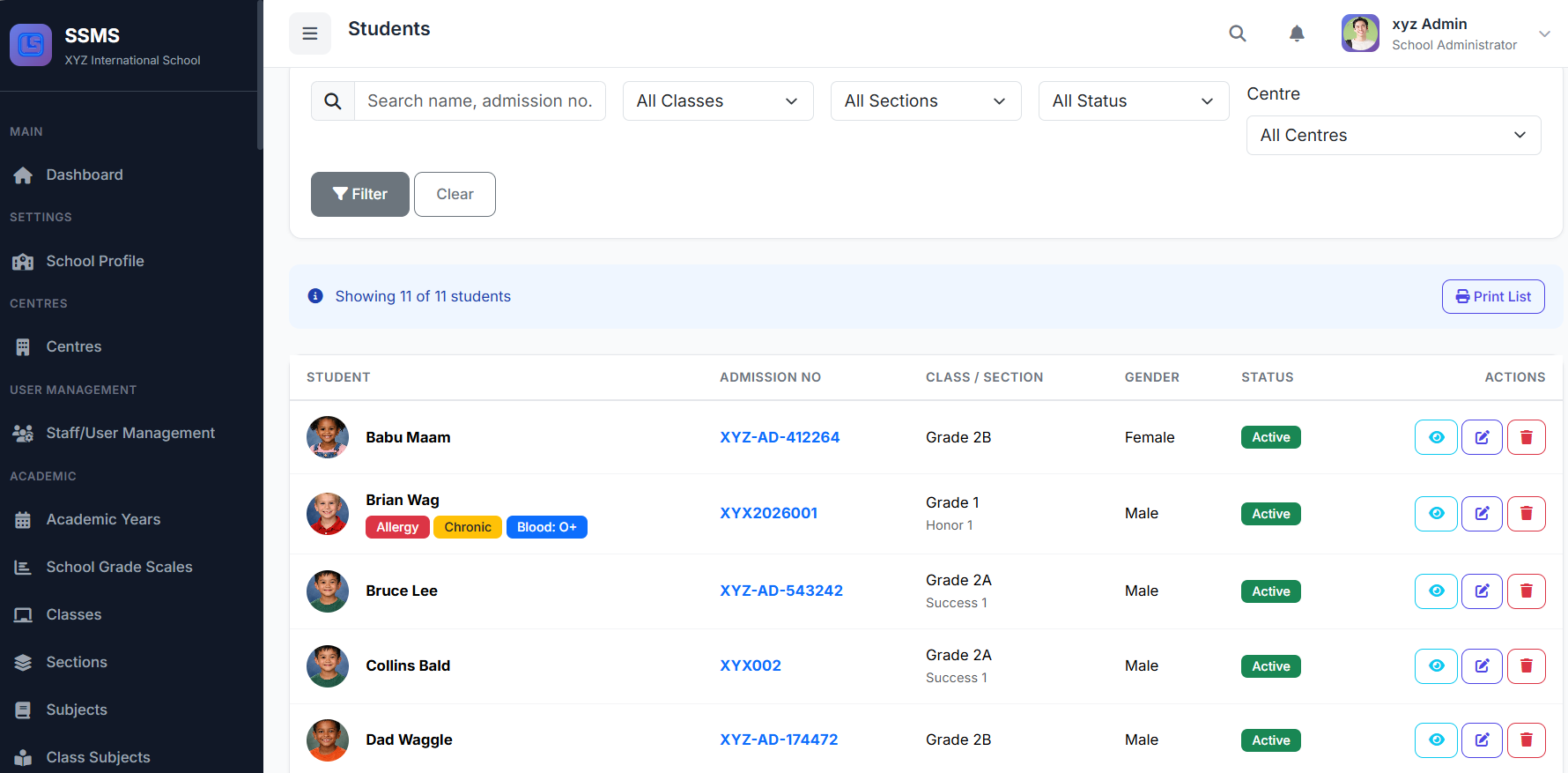Click the CLASS / SECTION column header

tap(984, 377)
